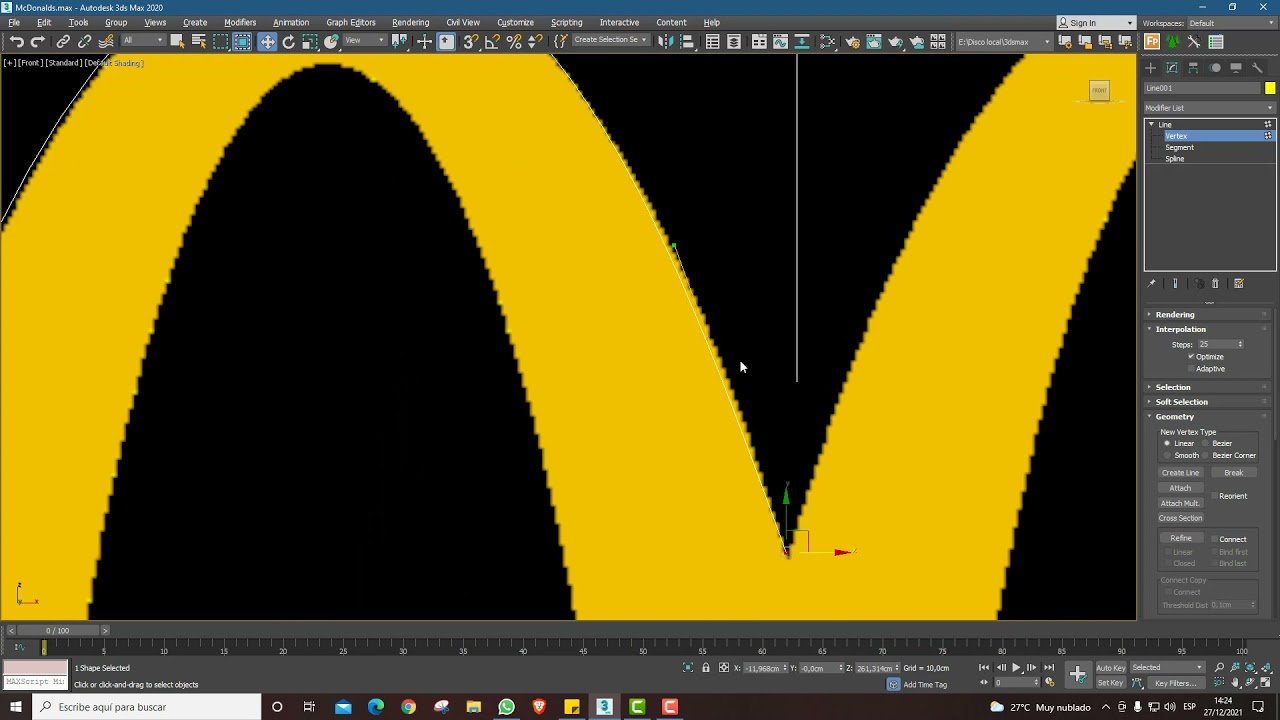Click the time slider 0 / 100 handle
This screenshot has width=1280, height=720.
pos(57,631)
